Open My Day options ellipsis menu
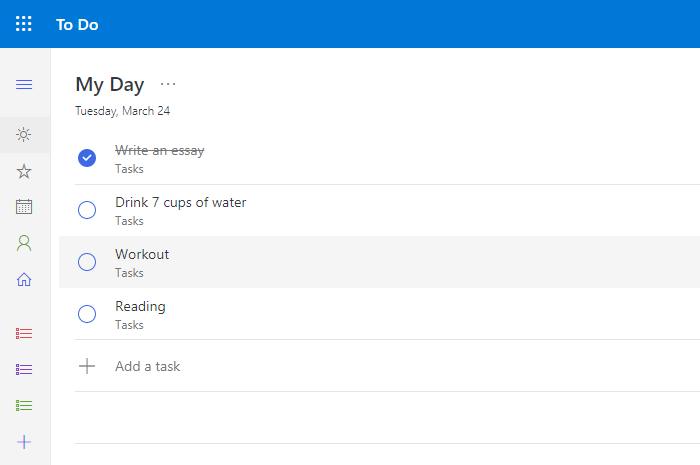This screenshot has width=700, height=465. pyautogui.click(x=168, y=85)
